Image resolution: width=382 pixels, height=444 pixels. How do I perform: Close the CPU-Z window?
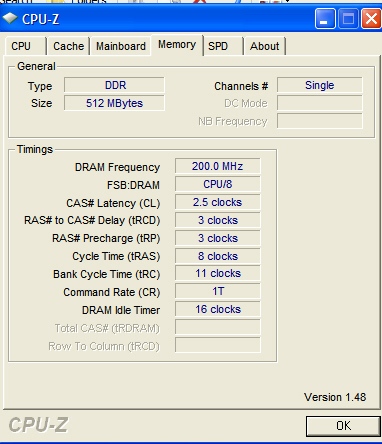pos(371,19)
